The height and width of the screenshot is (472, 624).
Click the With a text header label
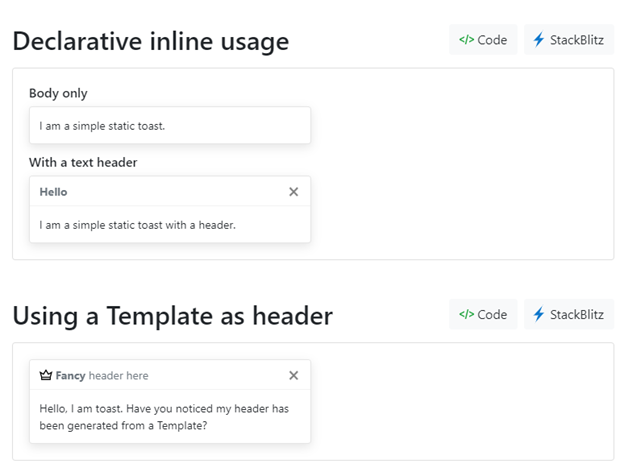coord(83,162)
